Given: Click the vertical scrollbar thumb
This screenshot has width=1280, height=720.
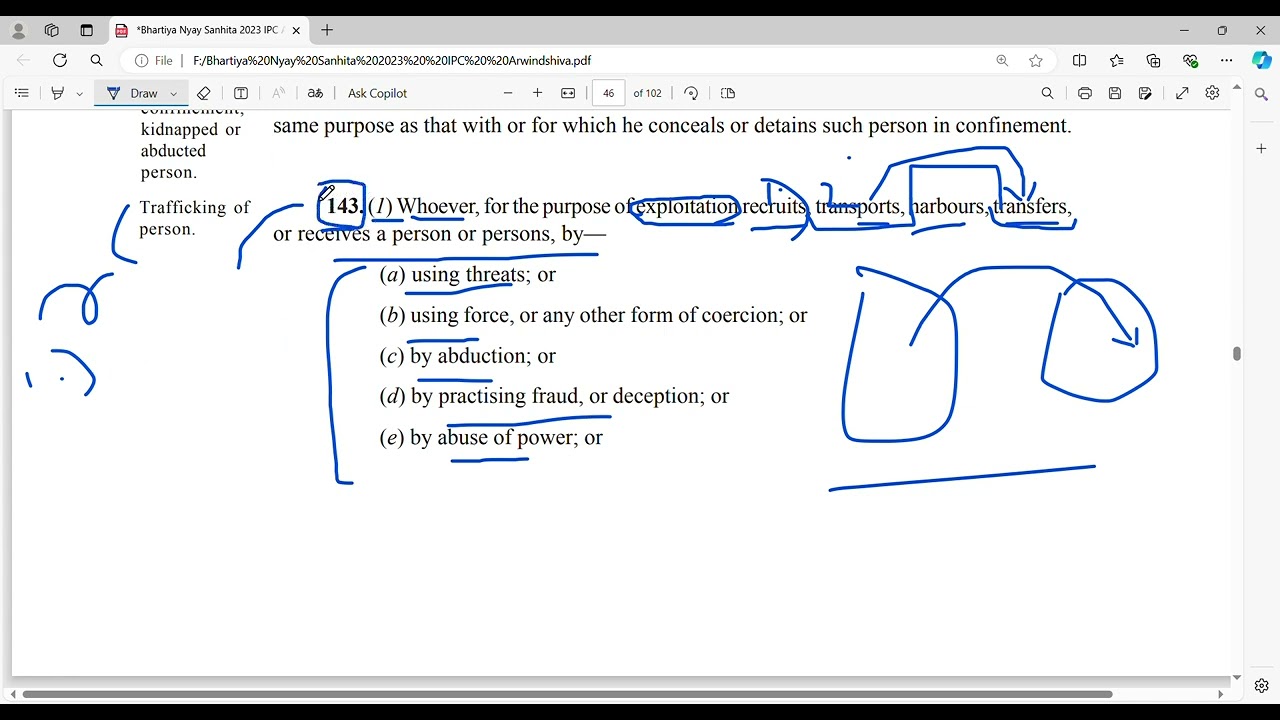Looking at the screenshot, I should tap(1237, 354).
